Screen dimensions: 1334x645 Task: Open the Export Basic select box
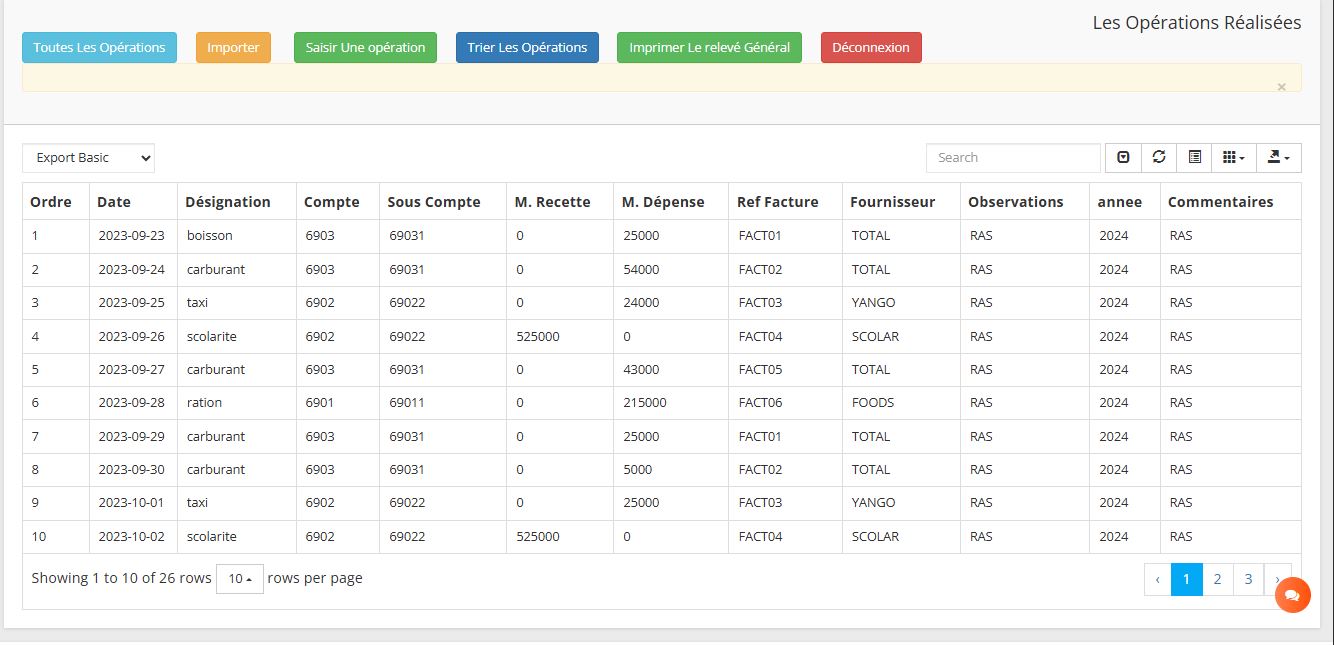point(89,157)
